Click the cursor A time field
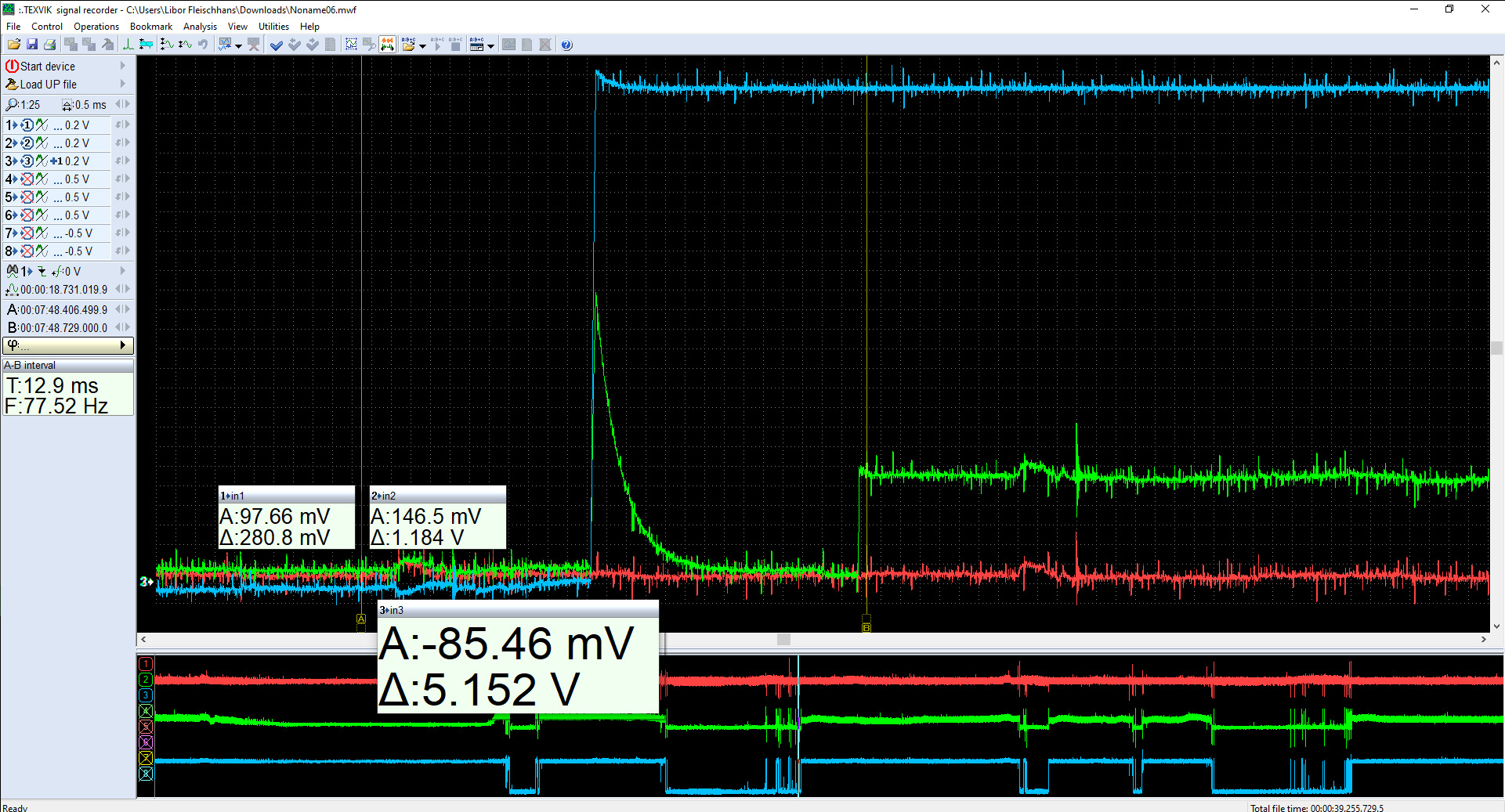This screenshot has width=1505, height=812. click(63, 310)
